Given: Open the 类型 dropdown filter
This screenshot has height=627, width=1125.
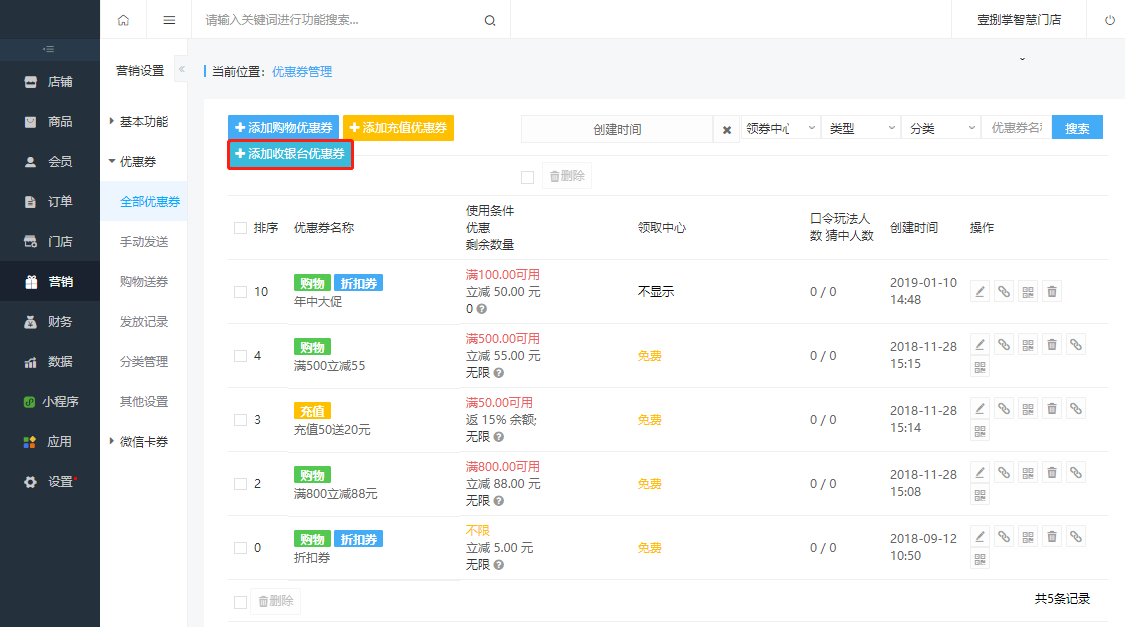Looking at the screenshot, I should point(861,128).
